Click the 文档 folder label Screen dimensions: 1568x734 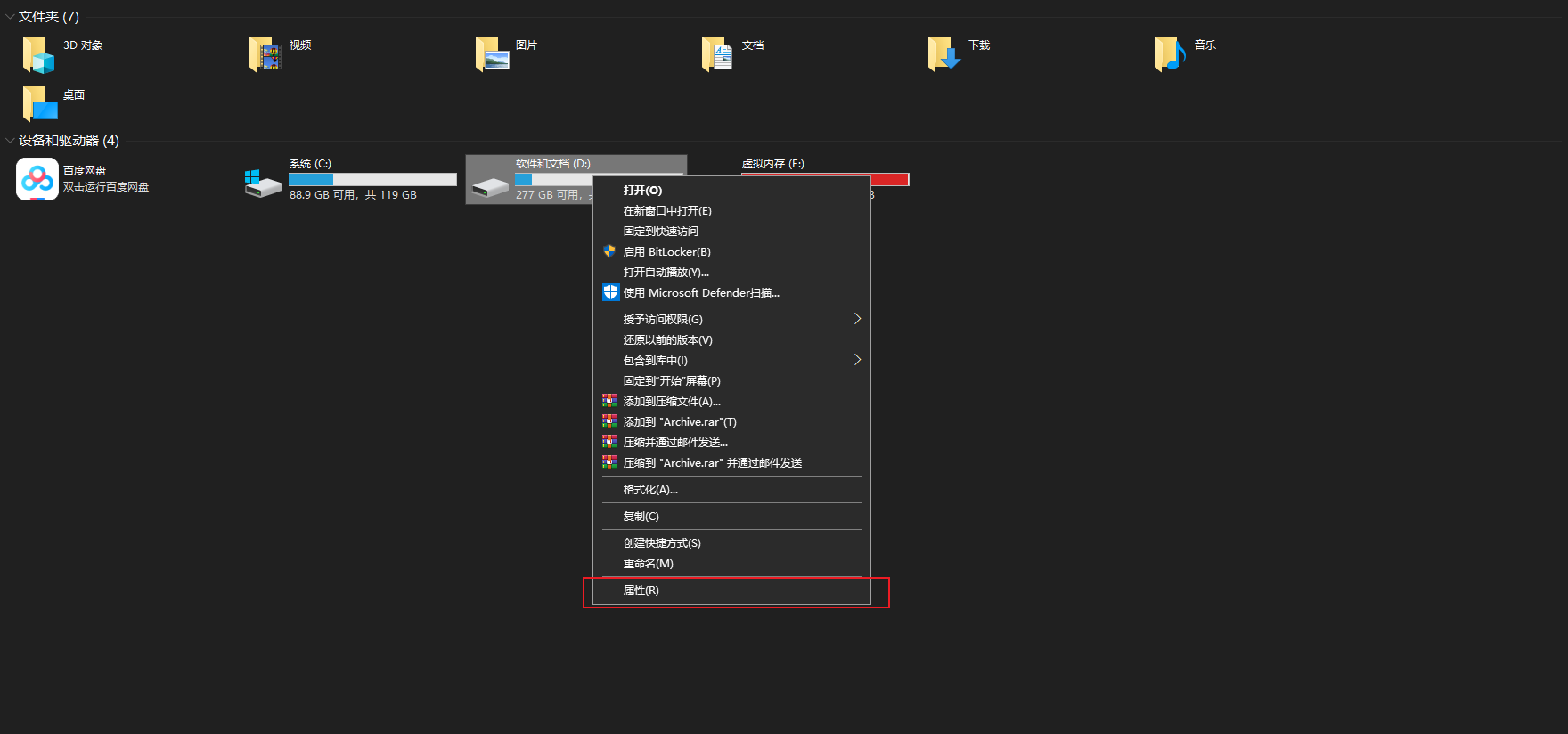pos(753,45)
